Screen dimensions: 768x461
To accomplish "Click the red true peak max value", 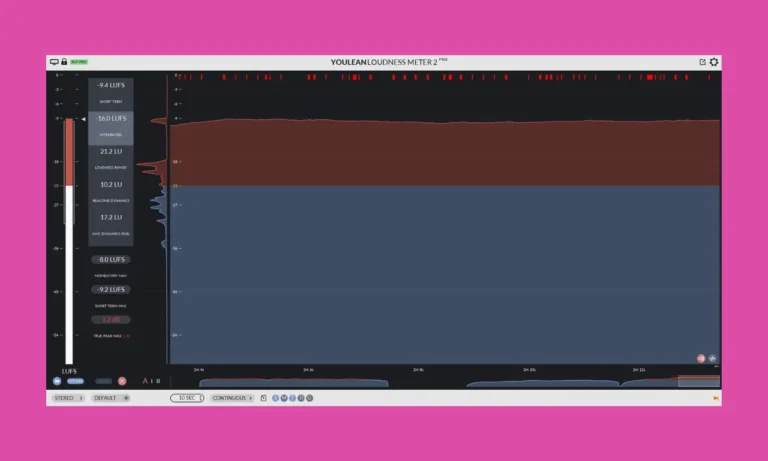I will (111, 320).
